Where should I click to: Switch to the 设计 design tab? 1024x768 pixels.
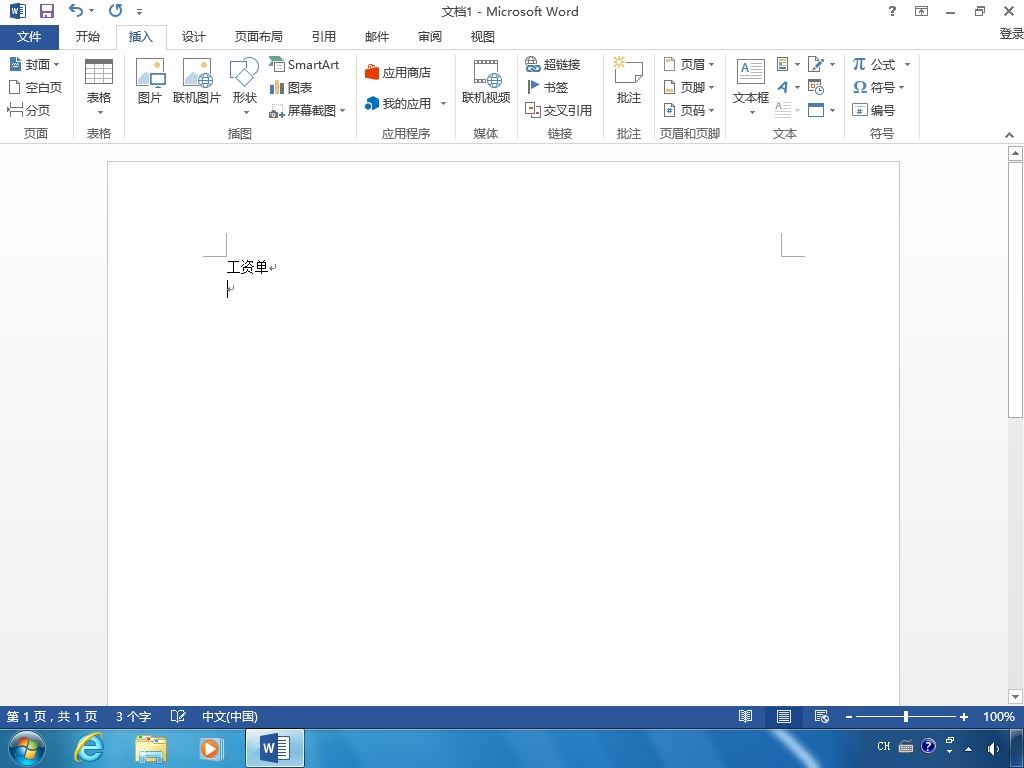click(193, 37)
